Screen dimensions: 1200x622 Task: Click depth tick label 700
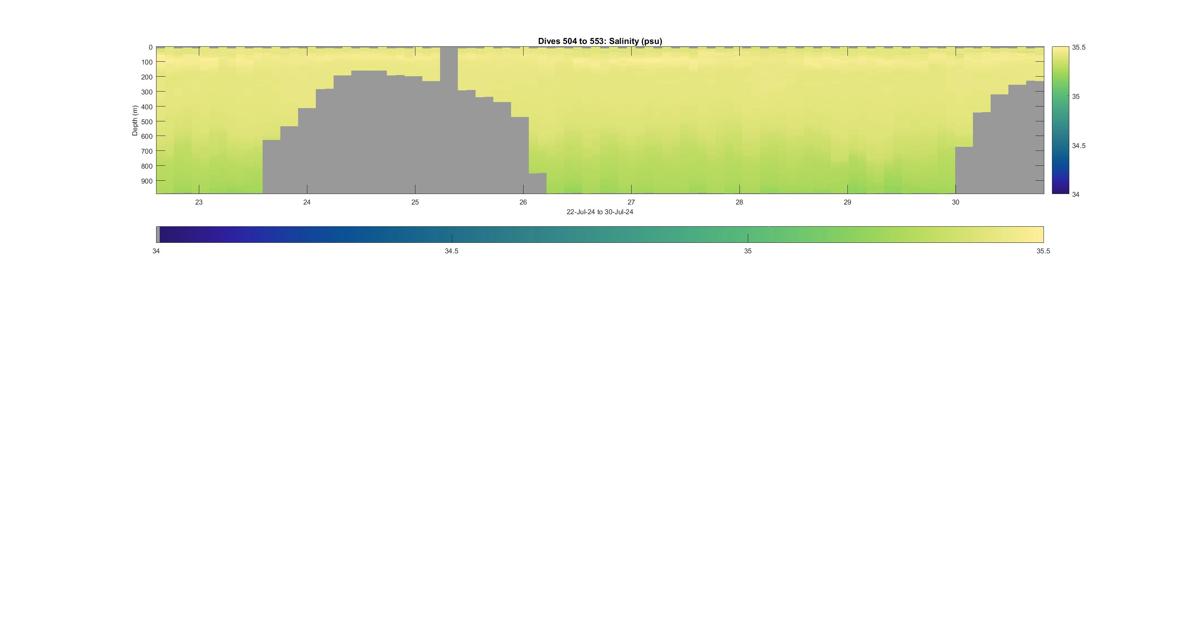[x=146, y=151]
